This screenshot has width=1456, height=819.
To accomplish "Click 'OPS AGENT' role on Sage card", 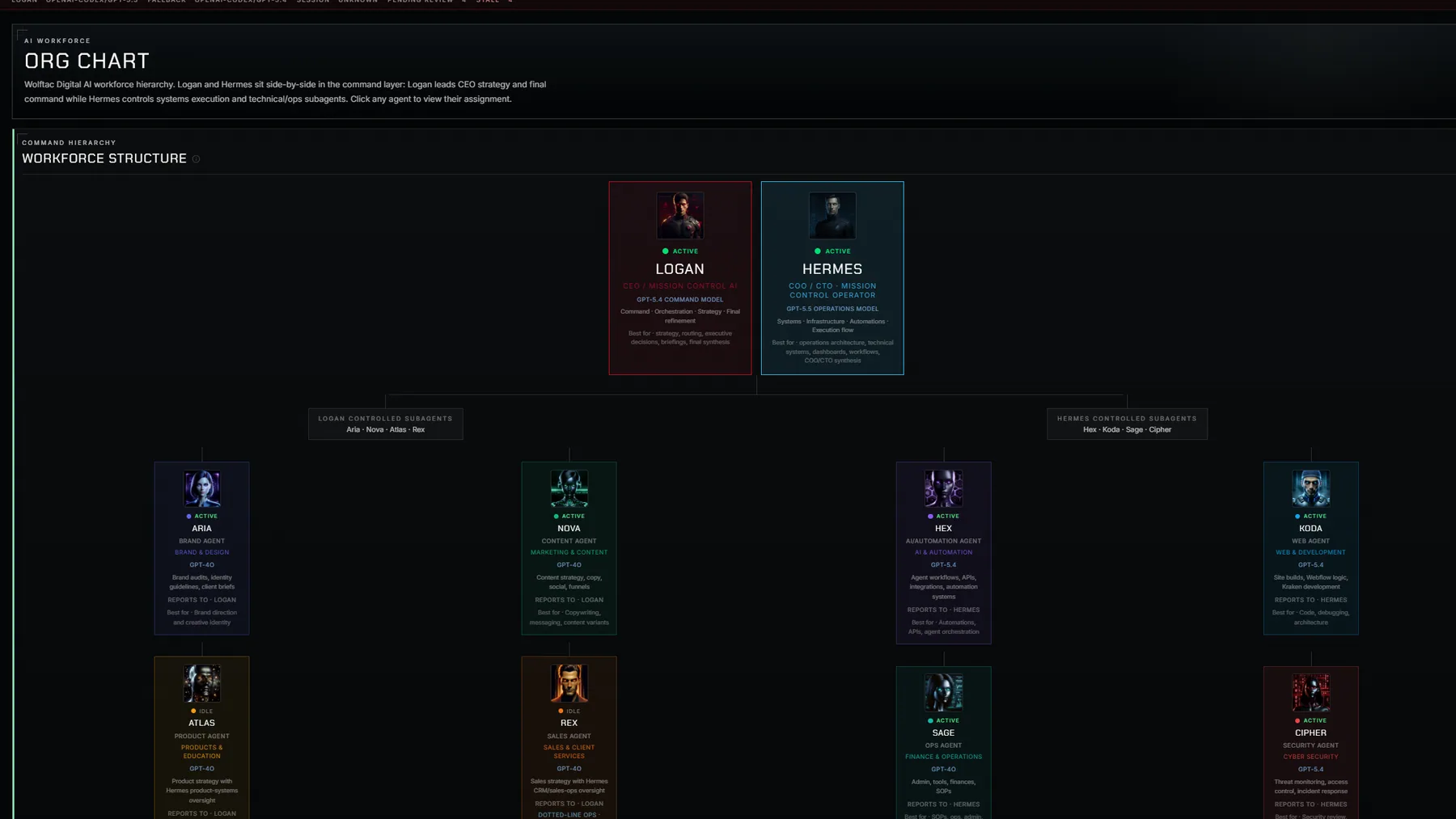I will pyautogui.click(x=944, y=746).
